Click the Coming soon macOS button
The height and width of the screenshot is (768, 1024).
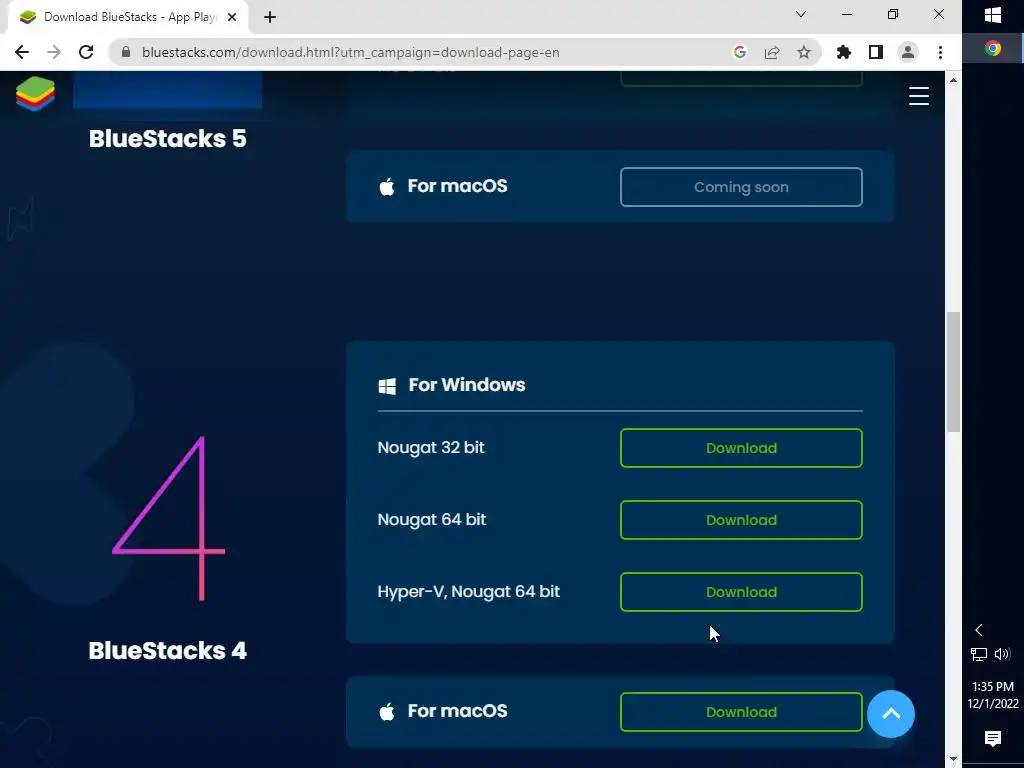(x=741, y=187)
